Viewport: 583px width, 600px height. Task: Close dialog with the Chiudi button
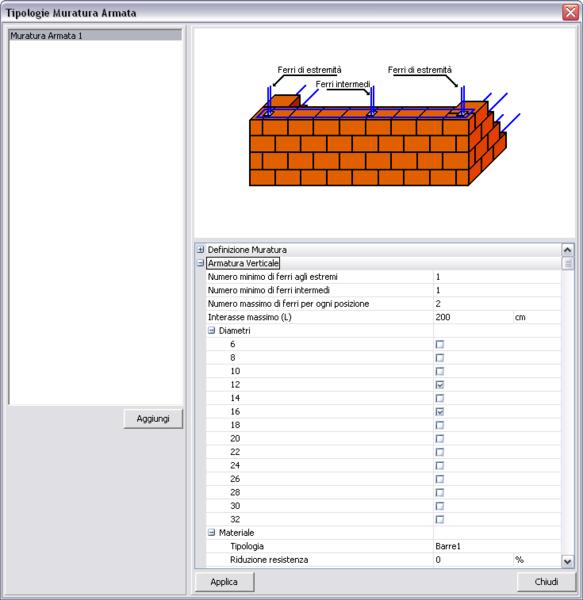pos(546,582)
